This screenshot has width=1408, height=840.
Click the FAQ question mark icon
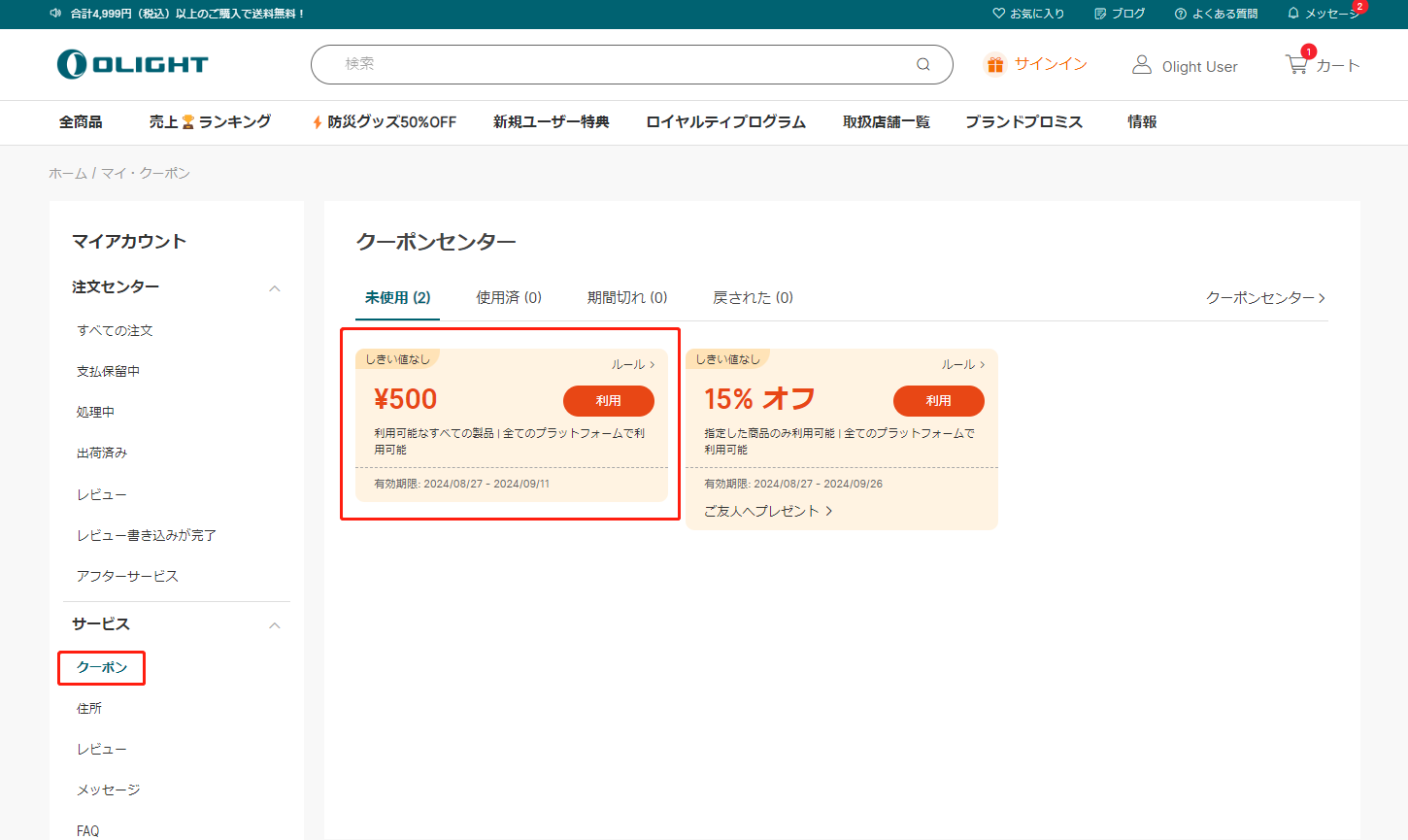(x=1181, y=14)
